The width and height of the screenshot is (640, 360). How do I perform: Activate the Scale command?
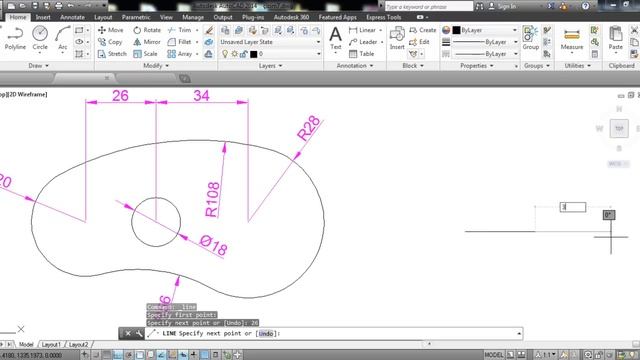tap(145, 54)
